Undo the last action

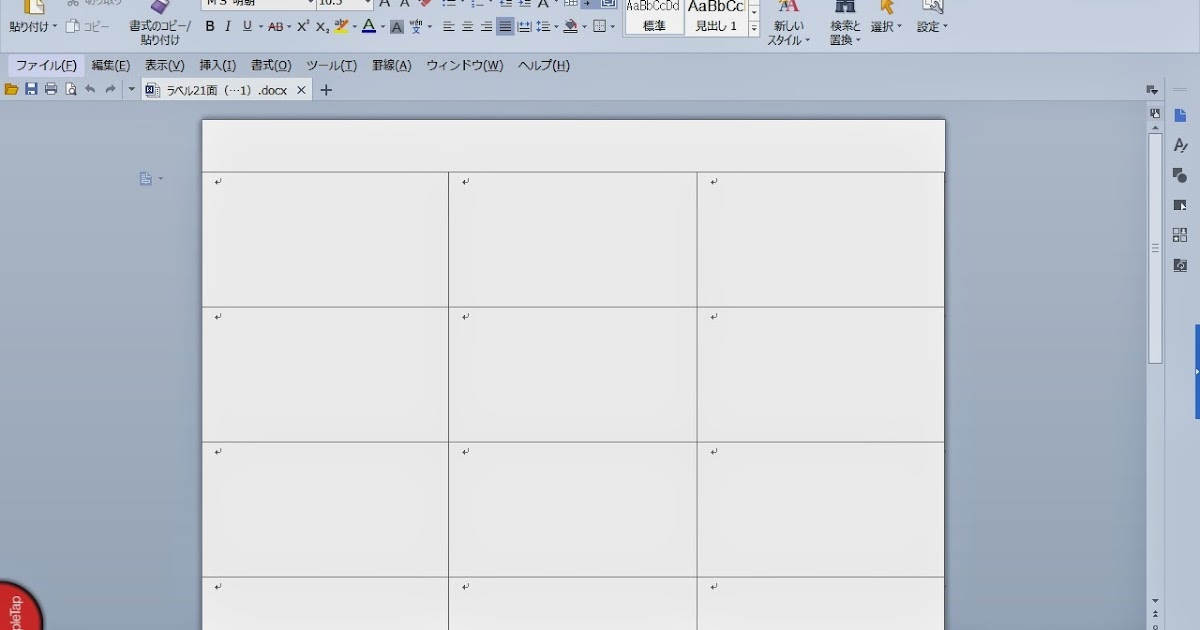pyautogui.click(x=90, y=90)
